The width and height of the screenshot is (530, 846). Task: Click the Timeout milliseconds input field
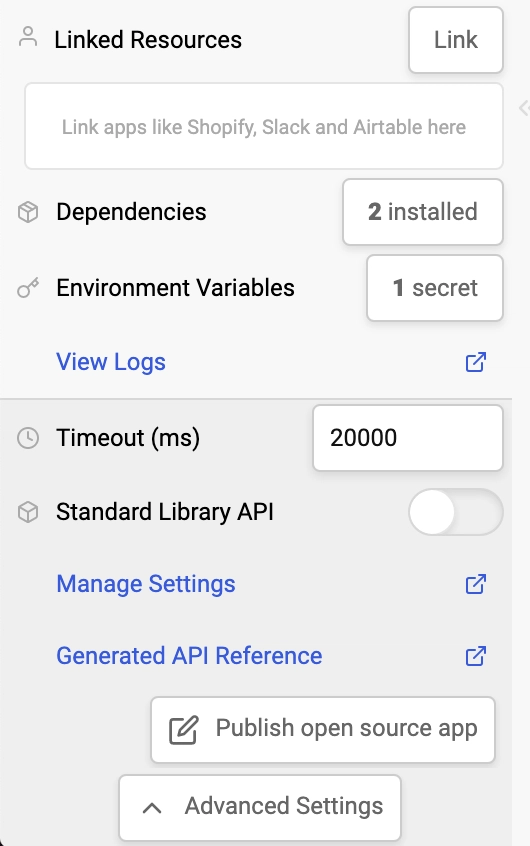pyautogui.click(x=408, y=438)
